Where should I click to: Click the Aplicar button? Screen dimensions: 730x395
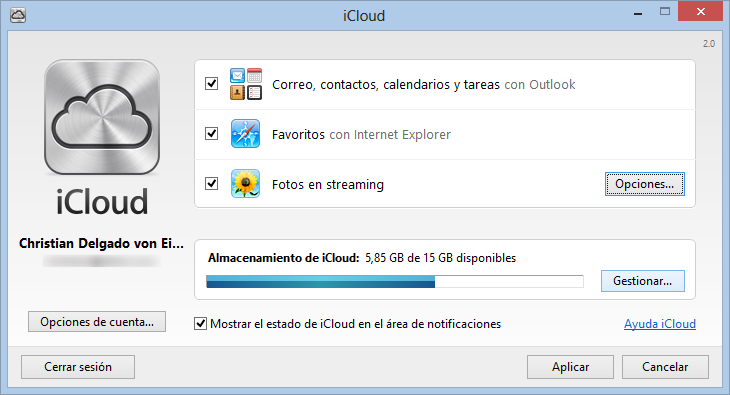570,367
